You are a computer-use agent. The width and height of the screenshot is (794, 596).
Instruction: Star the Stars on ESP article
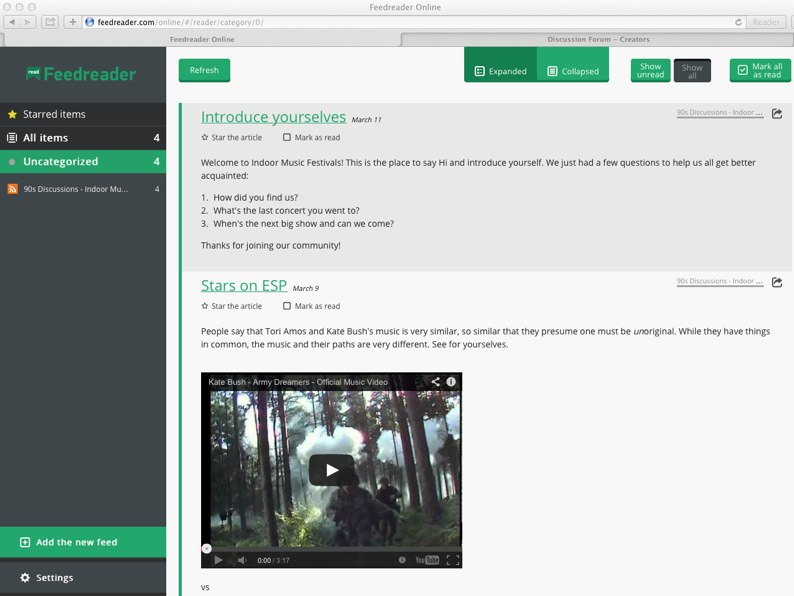pyautogui.click(x=205, y=306)
